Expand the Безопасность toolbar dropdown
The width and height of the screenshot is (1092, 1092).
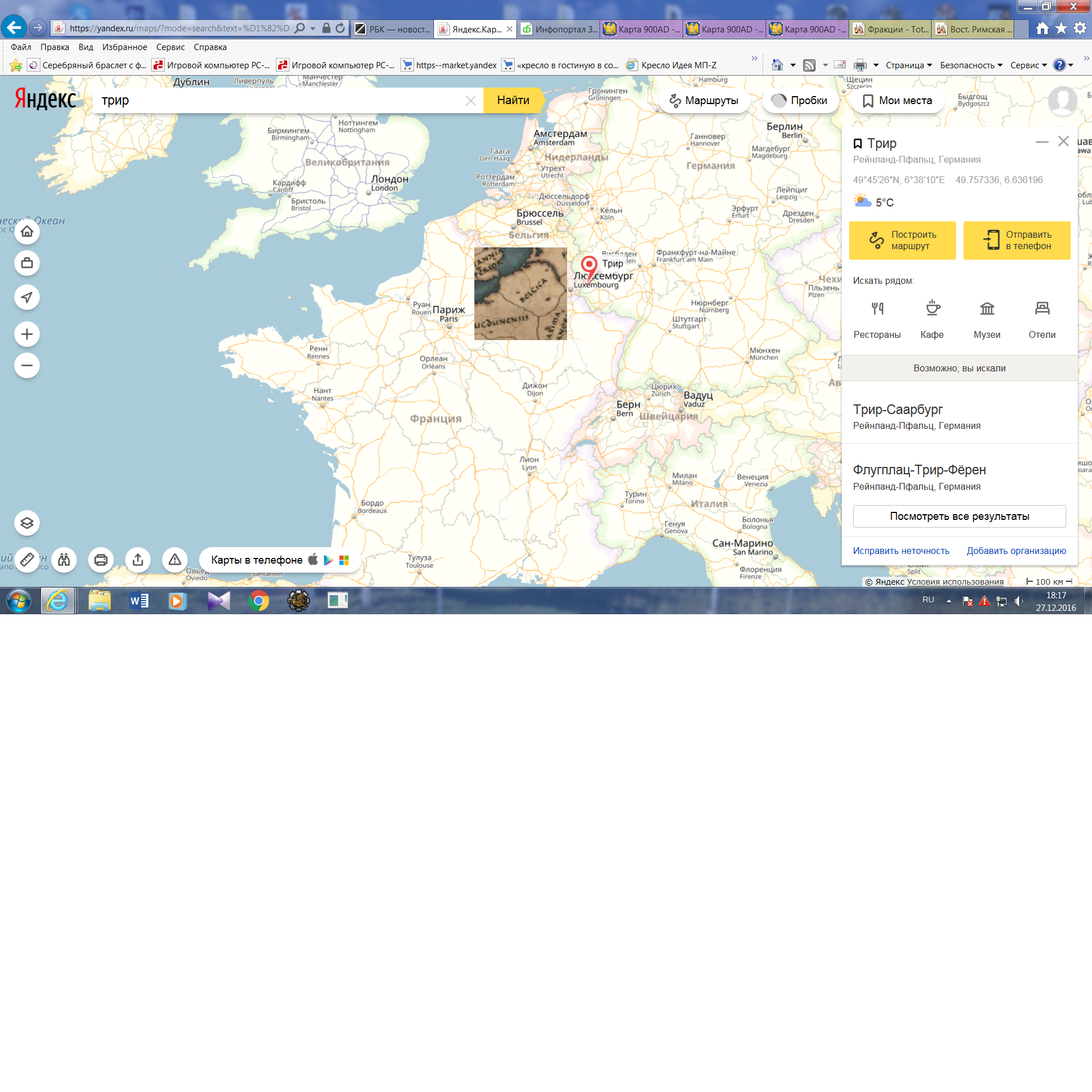[970, 65]
